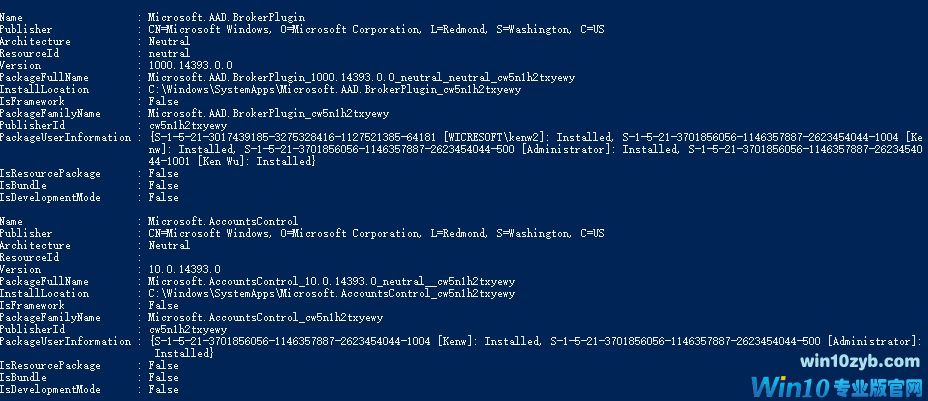Click the second package's IsDevelopmentMode label

[50, 389]
